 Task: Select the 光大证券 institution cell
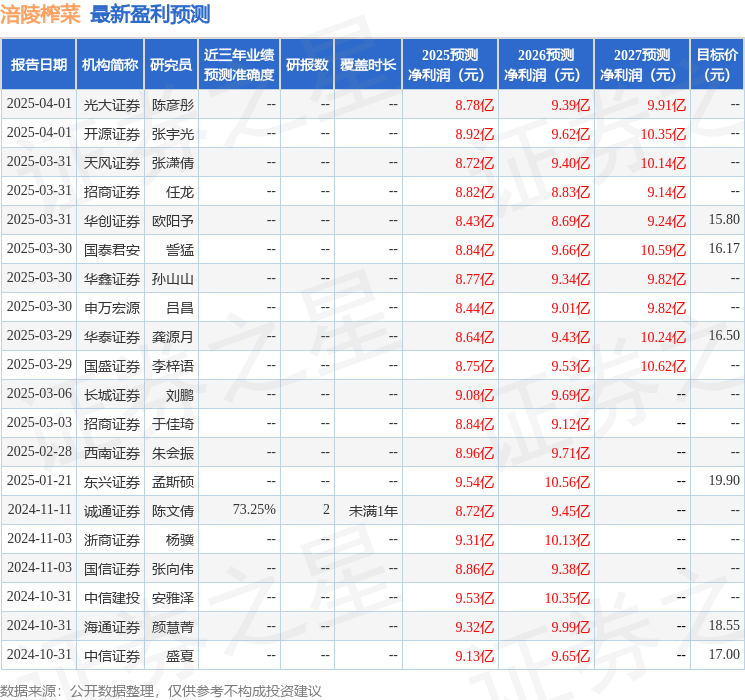pos(112,105)
